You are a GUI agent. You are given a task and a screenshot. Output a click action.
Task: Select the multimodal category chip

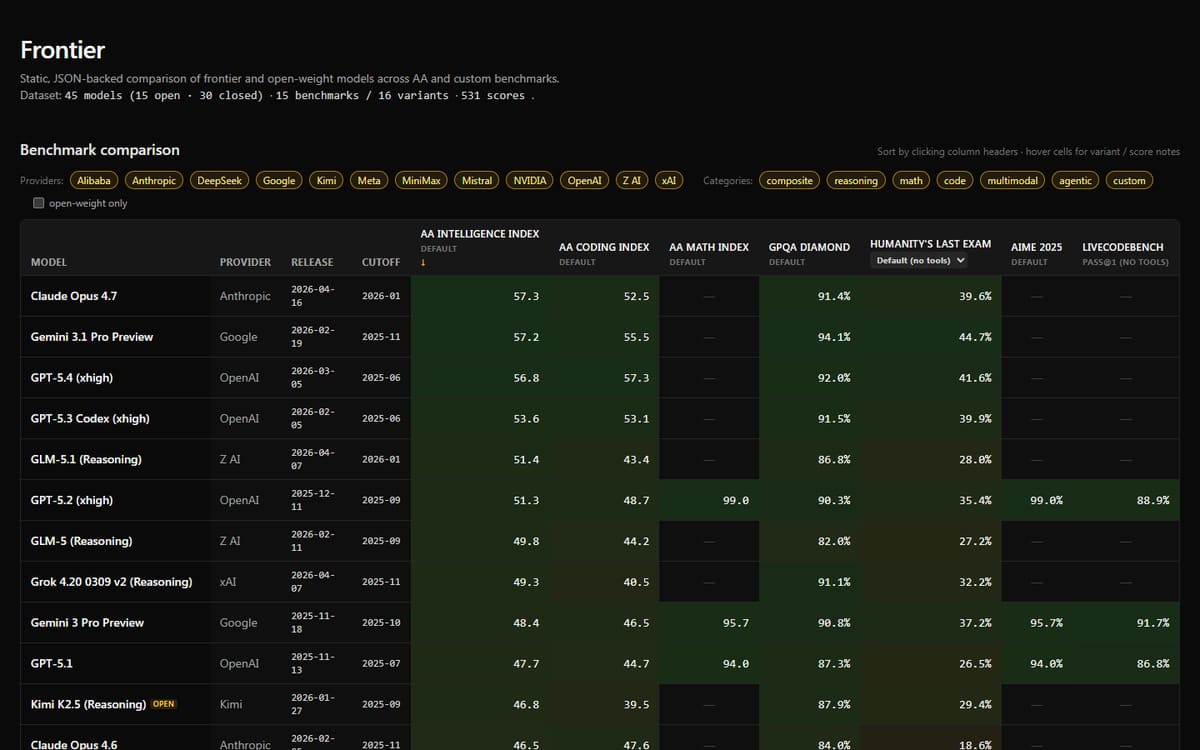1013,181
